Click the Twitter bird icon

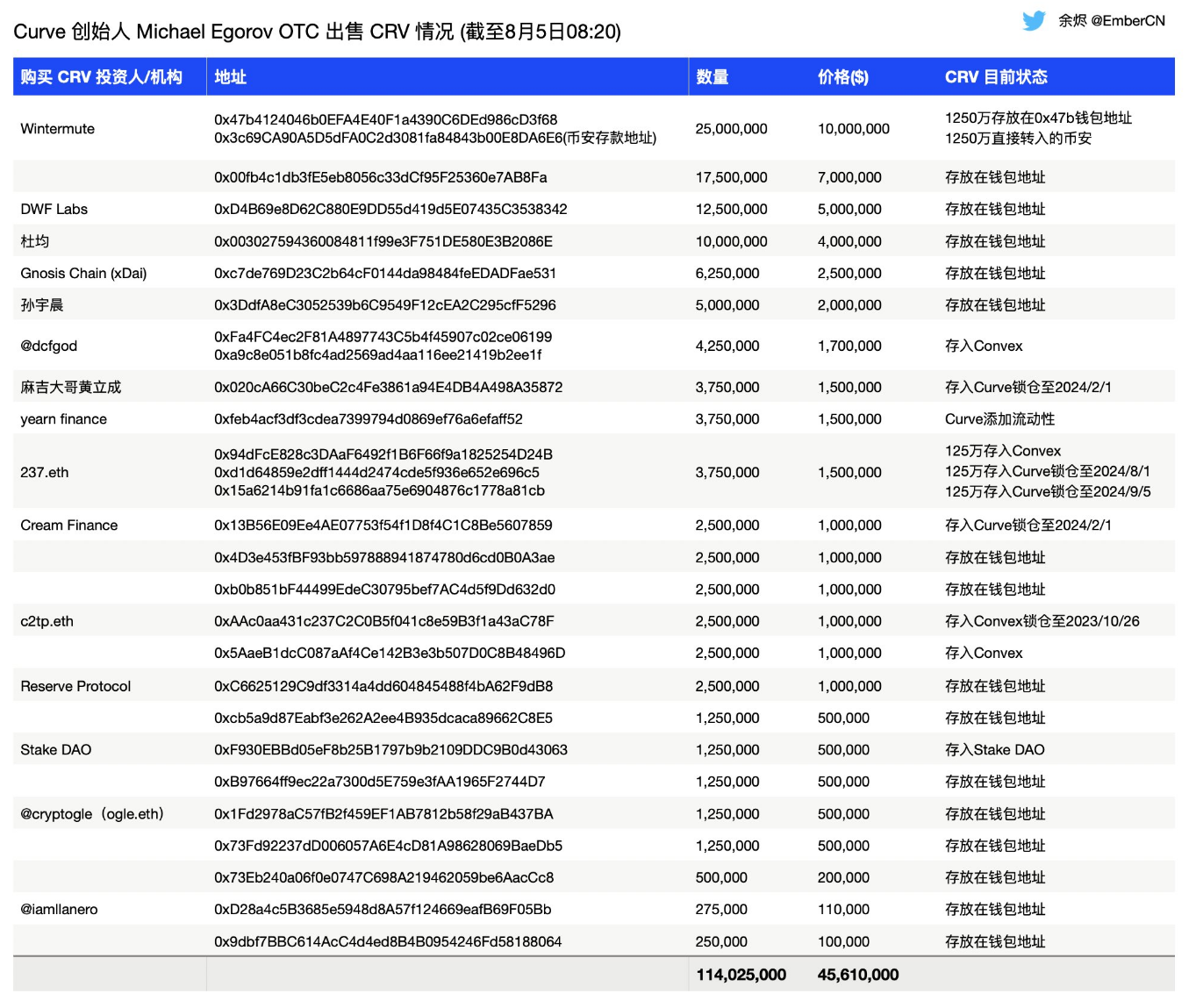[1034, 21]
